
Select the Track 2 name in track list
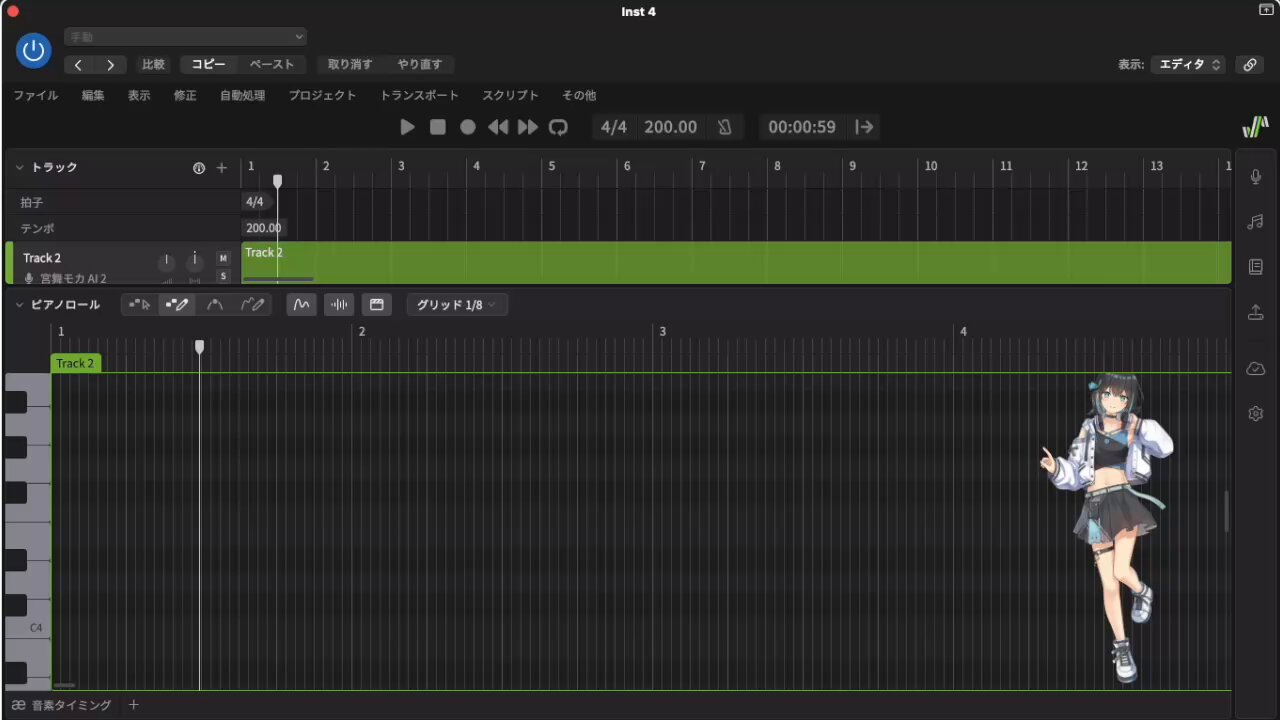point(42,258)
